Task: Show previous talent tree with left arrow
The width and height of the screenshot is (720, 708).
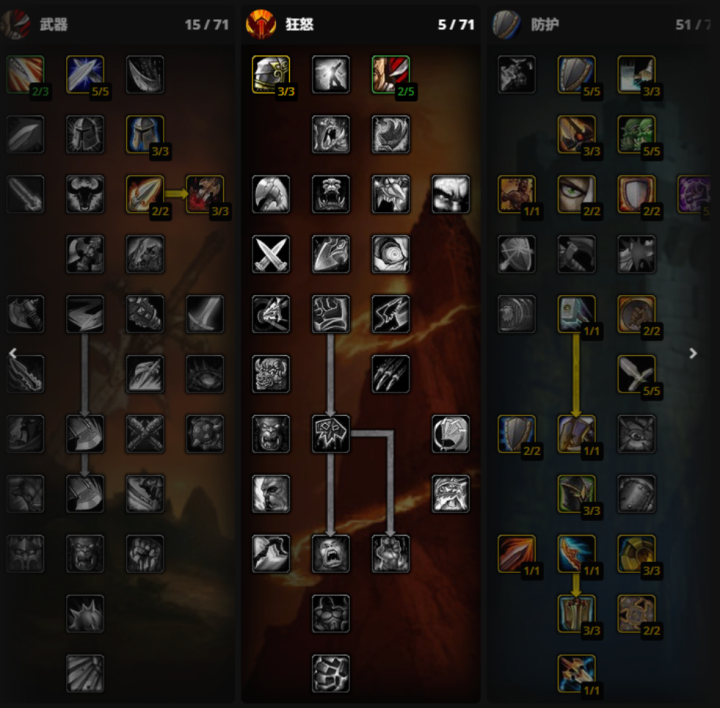Action: click(x=13, y=353)
